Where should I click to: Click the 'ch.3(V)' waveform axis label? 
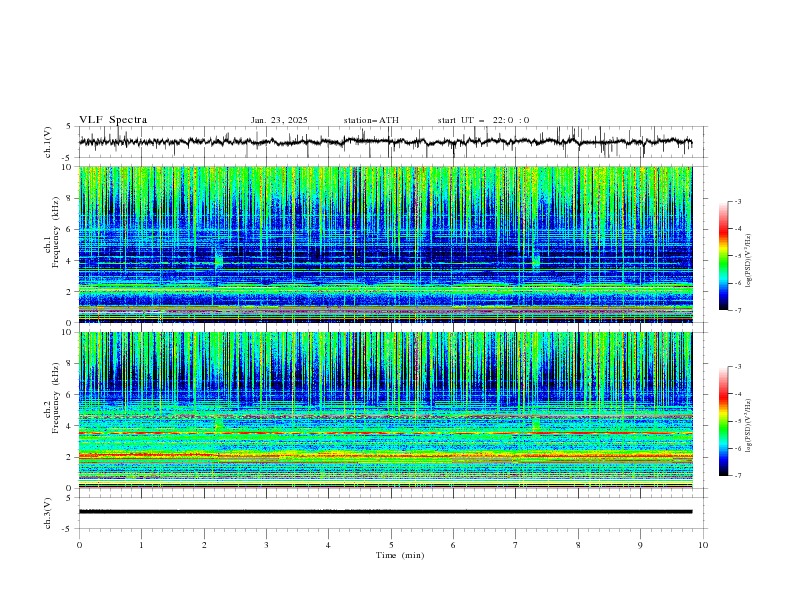click(x=48, y=513)
